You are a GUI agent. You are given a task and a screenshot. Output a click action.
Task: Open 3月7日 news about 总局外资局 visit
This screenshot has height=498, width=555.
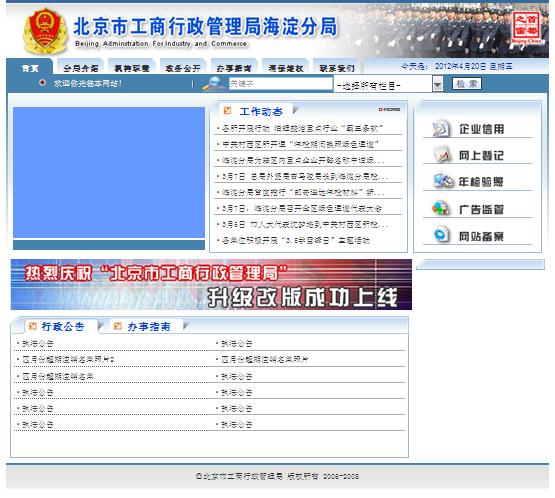click(x=305, y=176)
